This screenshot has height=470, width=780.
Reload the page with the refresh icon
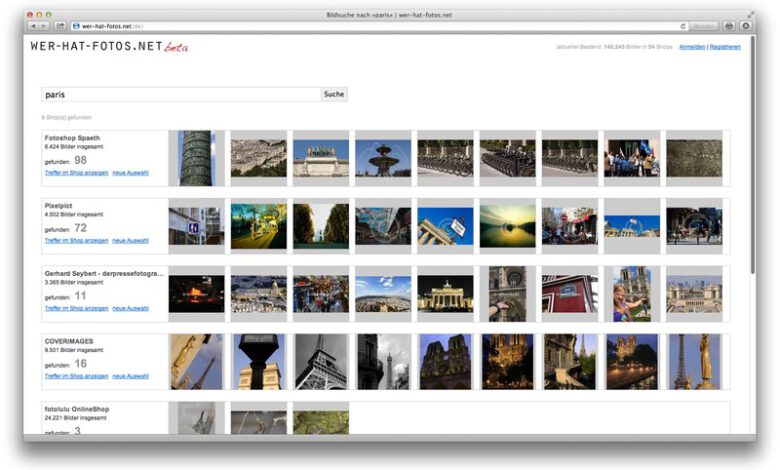(682, 26)
